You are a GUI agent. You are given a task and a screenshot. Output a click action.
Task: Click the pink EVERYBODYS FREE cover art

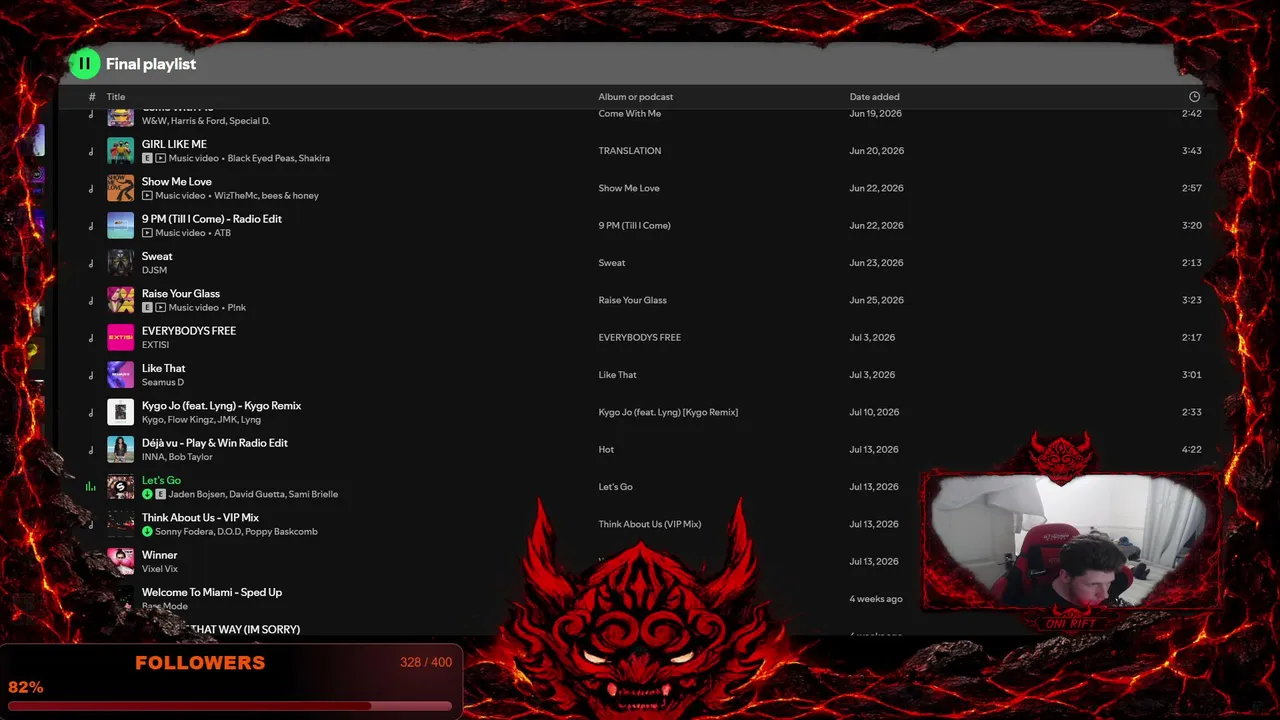(121, 337)
